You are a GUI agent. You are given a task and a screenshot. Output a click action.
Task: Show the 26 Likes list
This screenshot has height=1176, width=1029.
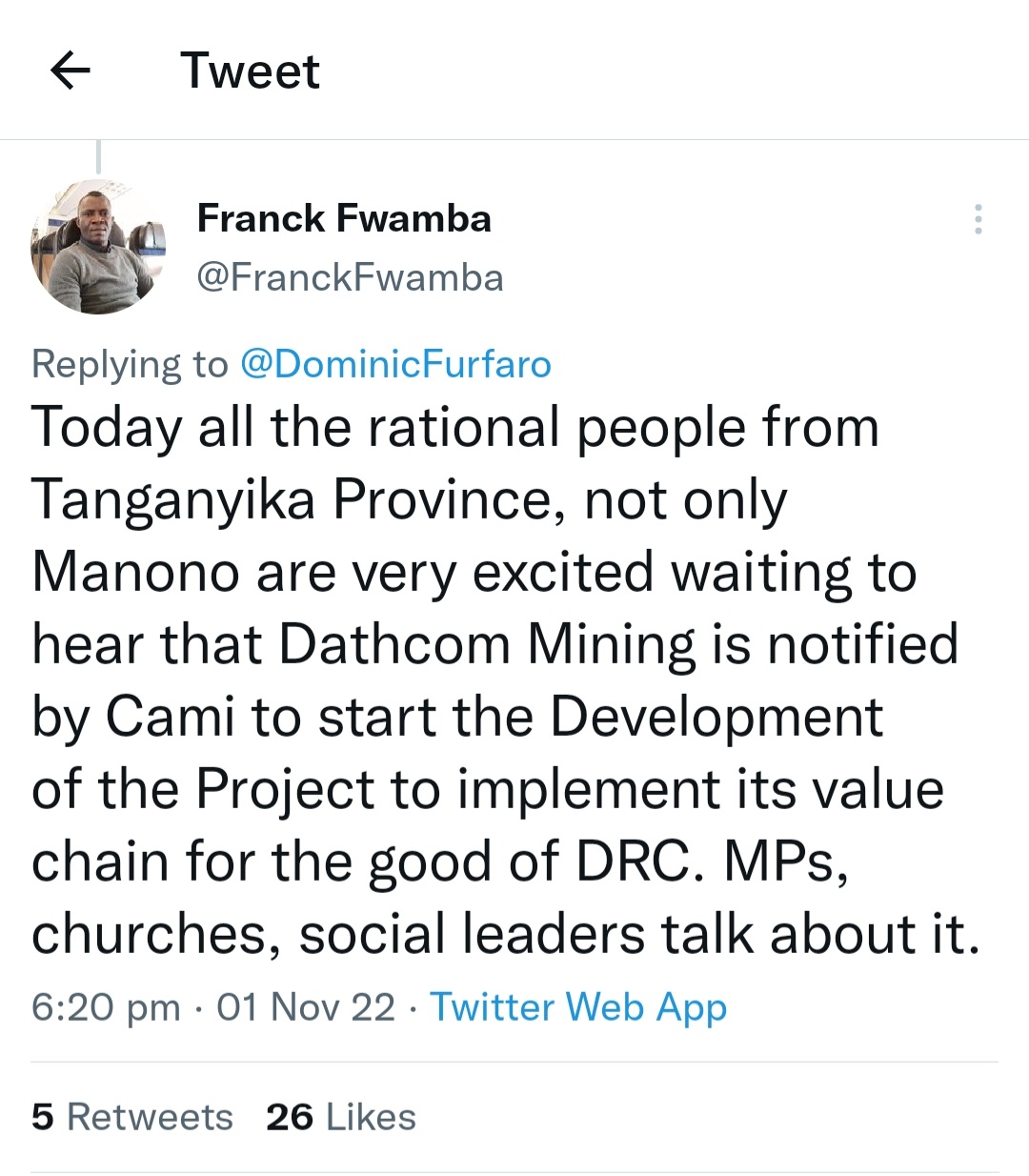click(x=341, y=1117)
